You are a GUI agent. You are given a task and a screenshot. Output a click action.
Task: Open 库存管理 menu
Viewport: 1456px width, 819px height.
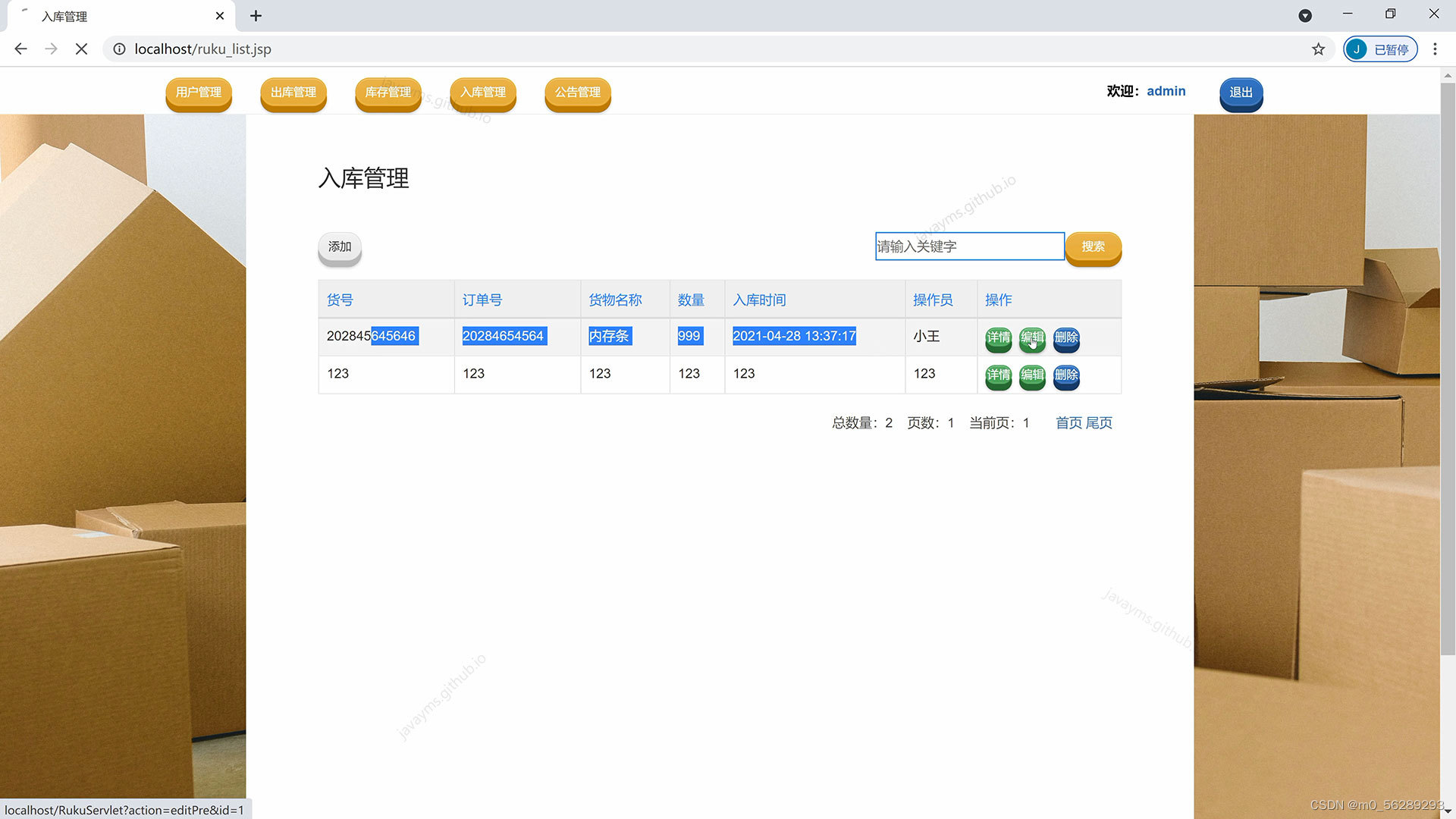[388, 93]
